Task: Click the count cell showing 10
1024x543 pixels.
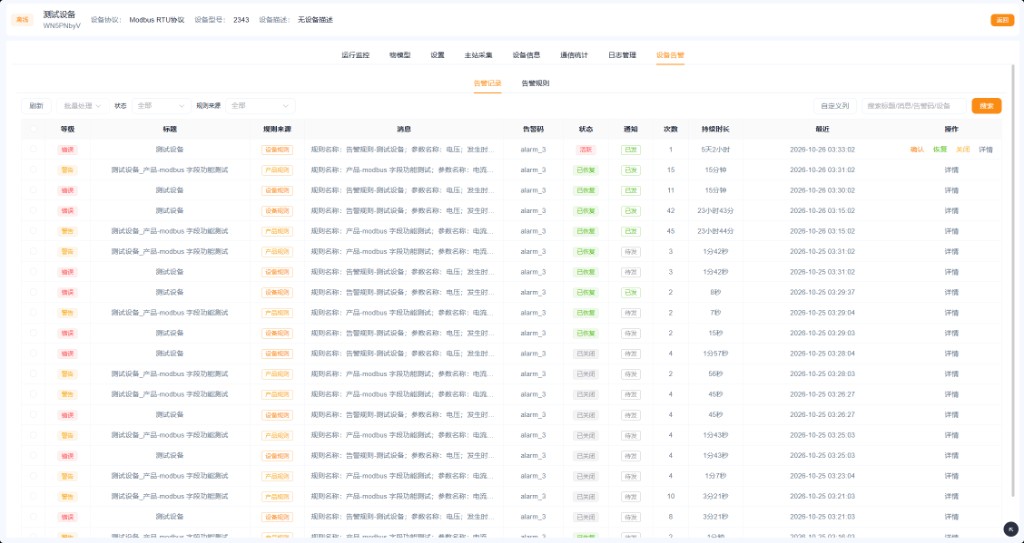Action: [x=671, y=497]
